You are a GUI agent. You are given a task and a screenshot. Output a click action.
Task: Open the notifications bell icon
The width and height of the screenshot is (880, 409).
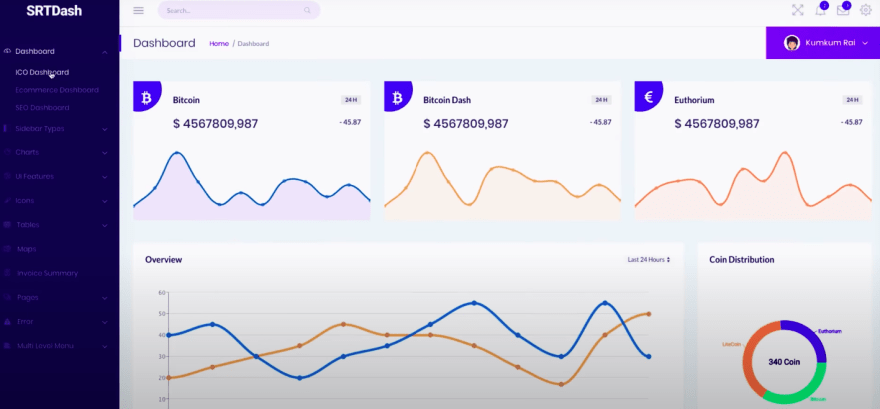pyautogui.click(x=821, y=10)
